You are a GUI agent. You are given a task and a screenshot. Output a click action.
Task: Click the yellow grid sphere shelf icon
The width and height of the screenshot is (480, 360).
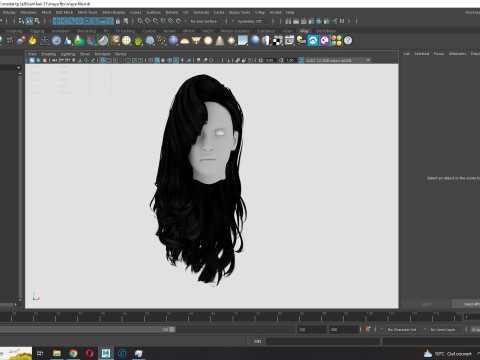point(126,41)
